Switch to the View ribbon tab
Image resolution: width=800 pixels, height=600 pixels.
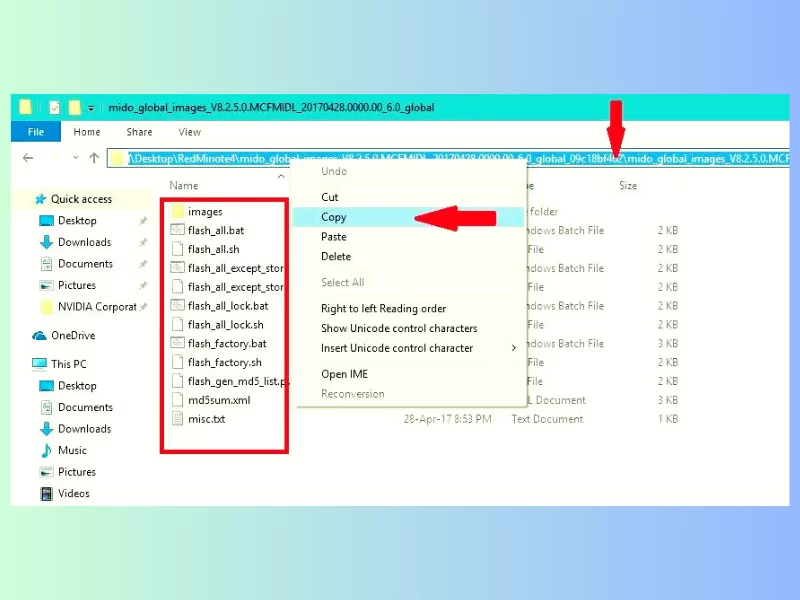(189, 132)
